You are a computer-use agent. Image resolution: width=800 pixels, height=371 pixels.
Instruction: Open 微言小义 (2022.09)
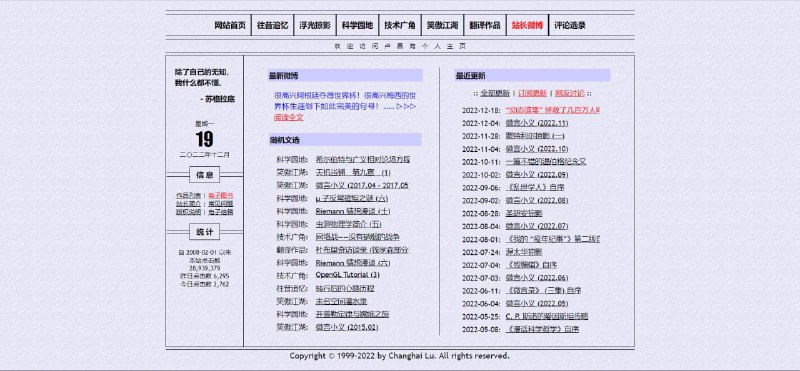tap(537, 175)
